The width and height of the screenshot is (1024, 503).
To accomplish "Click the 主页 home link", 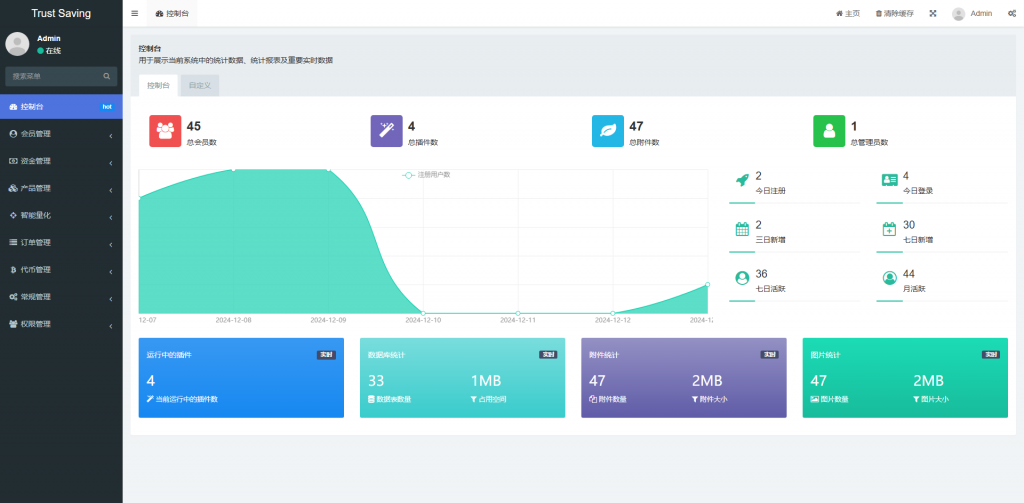I will pyautogui.click(x=847, y=14).
